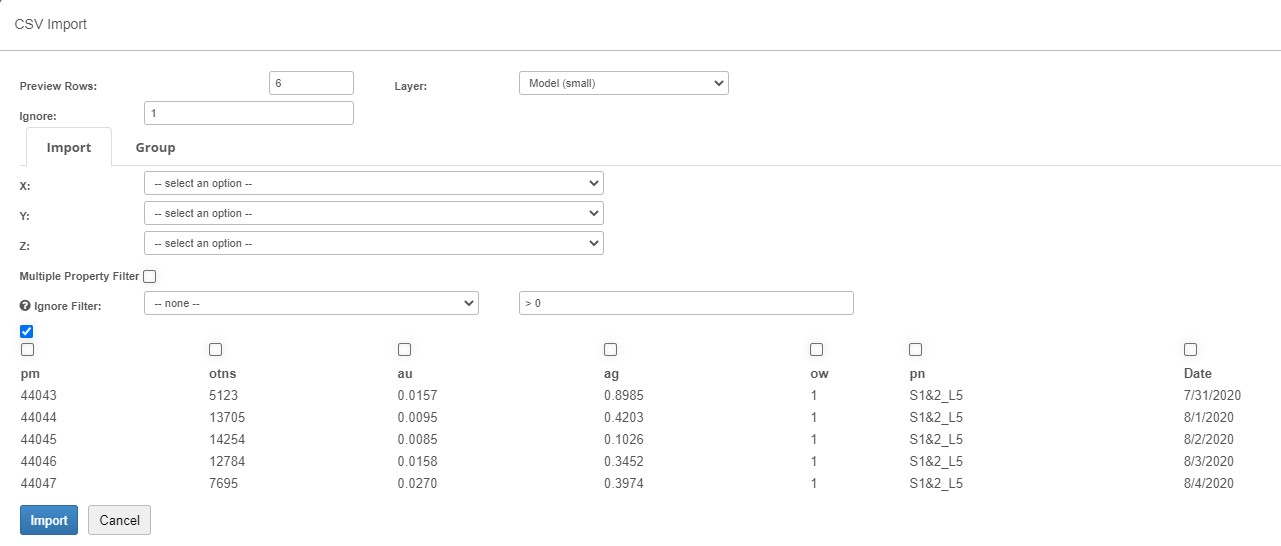Open the X coordinate dropdown
This screenshot has width=1281, height=546.
[x=373, y=183]
